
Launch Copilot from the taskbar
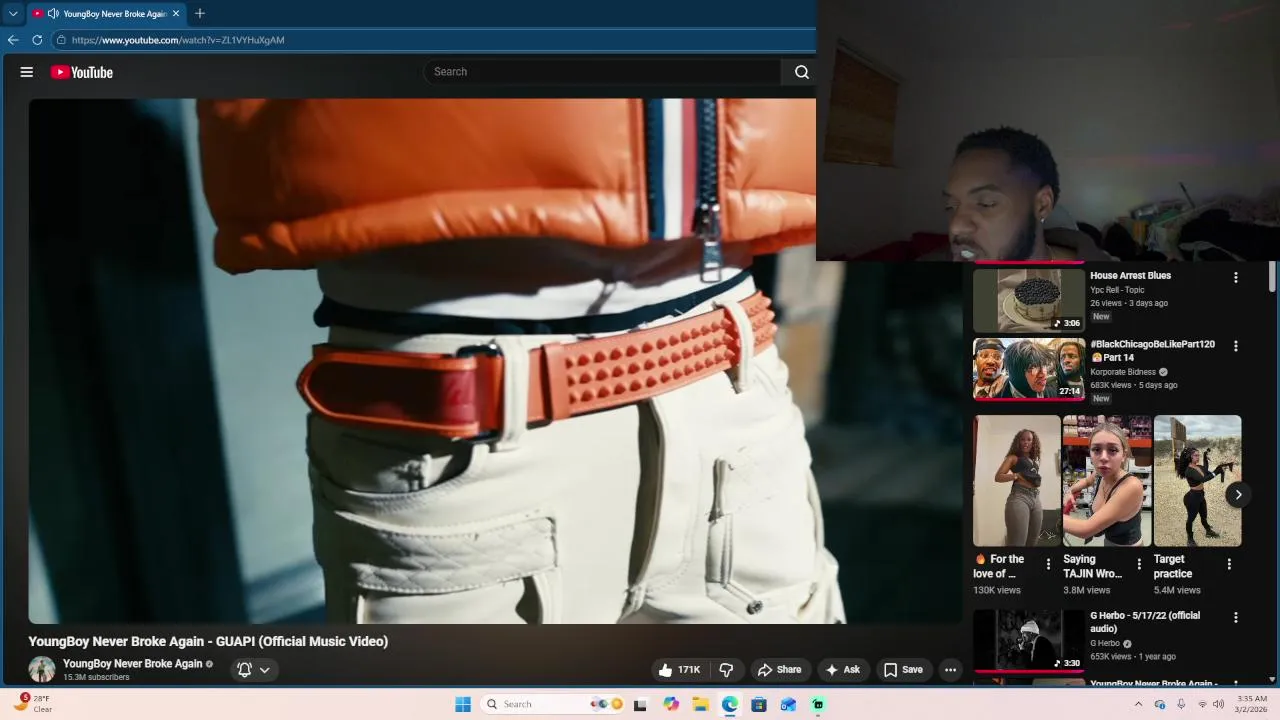pos(671,704)
